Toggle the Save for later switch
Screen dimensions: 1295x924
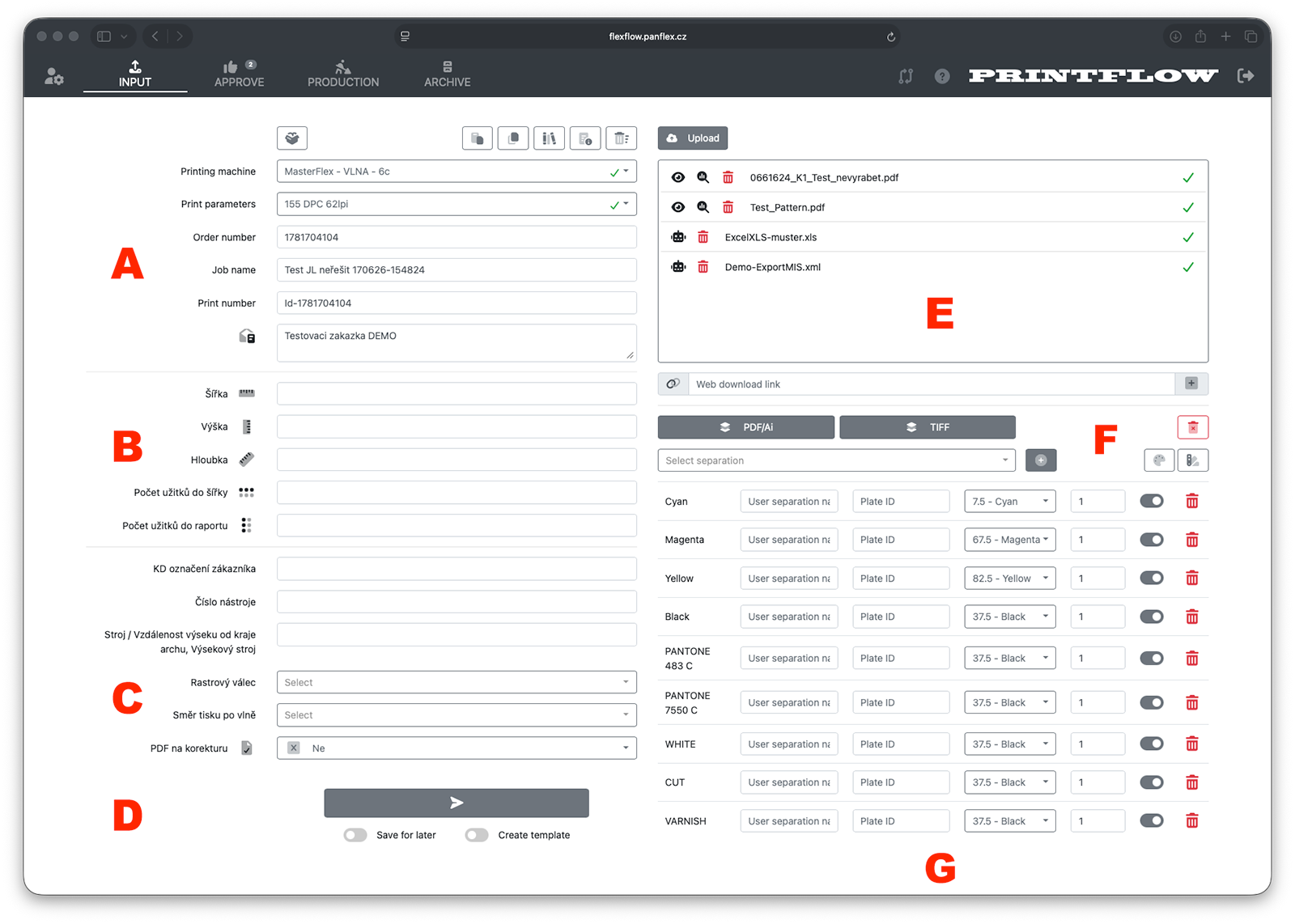click(355, 835)
